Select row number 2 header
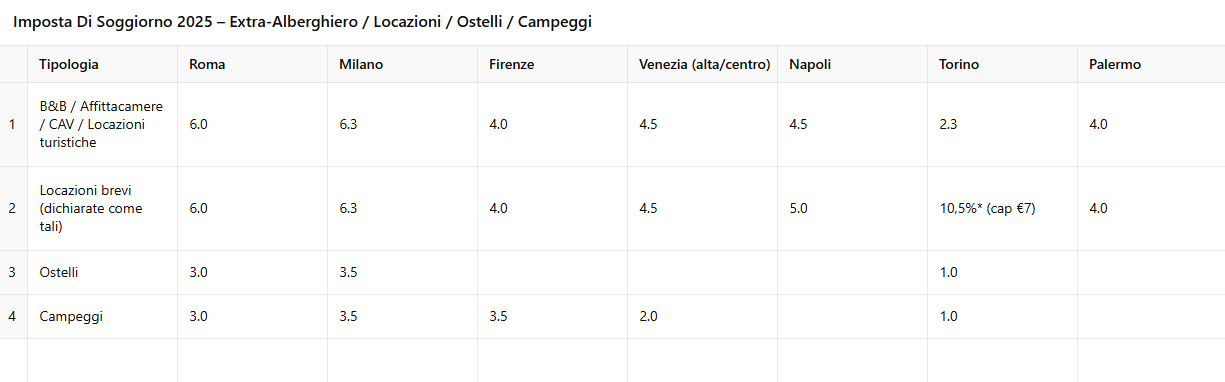The height and width of the screenshot is (382, 1225). tap(13, 209)
